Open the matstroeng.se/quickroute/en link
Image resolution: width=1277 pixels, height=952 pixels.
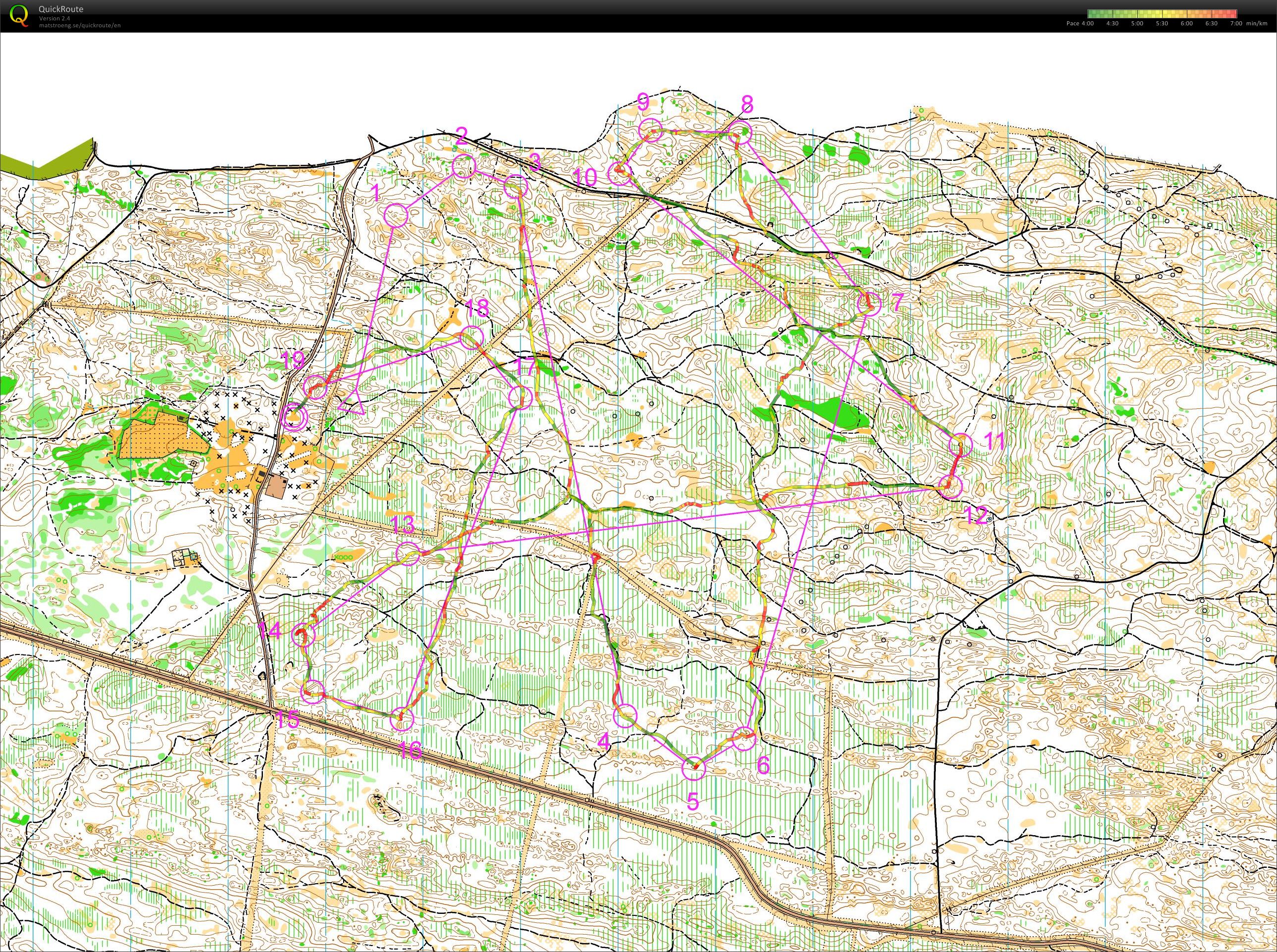point(80,25)
